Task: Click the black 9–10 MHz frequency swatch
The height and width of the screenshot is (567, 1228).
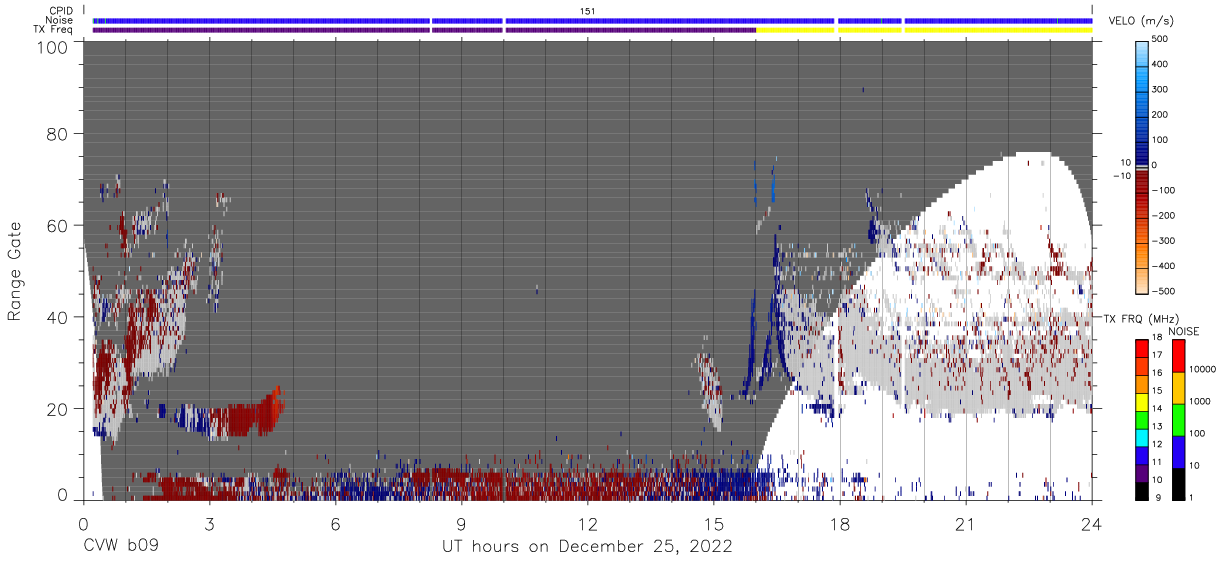Action: click(x=1142, y=490)
